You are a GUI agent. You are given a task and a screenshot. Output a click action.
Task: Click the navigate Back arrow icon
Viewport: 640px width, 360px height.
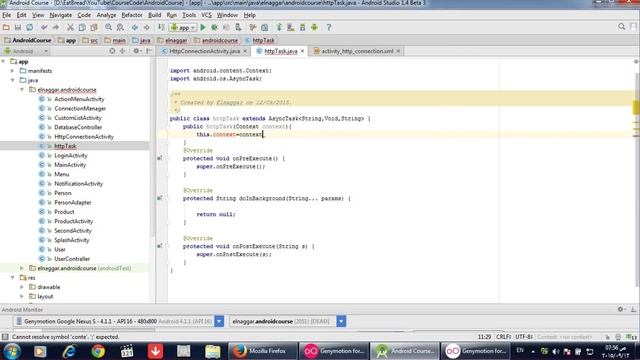135,27
